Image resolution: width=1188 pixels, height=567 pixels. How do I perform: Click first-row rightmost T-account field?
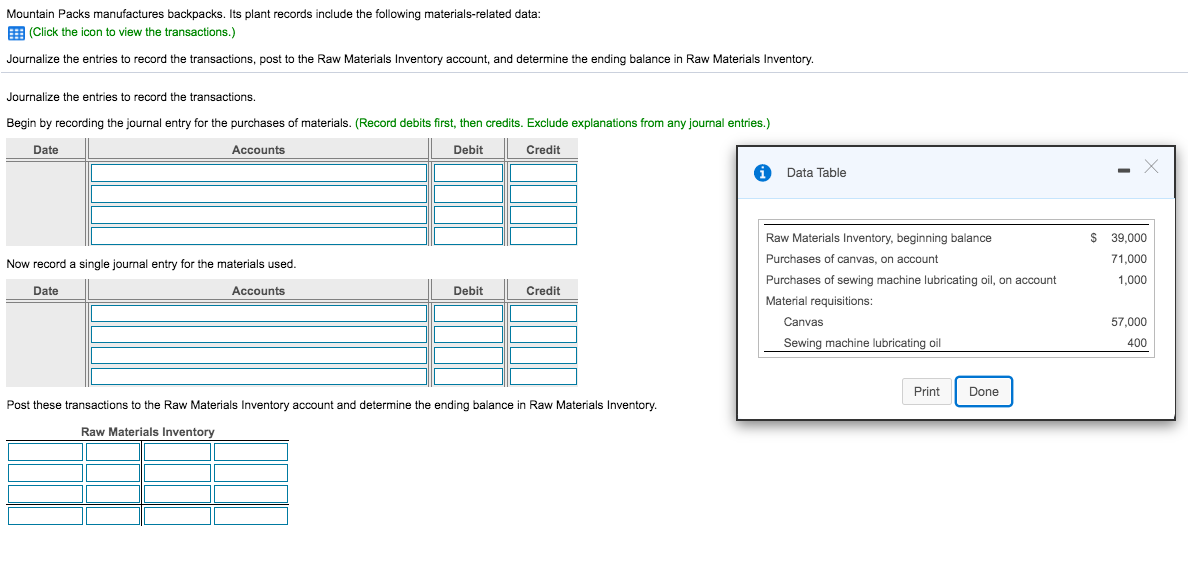pos(251,452)
